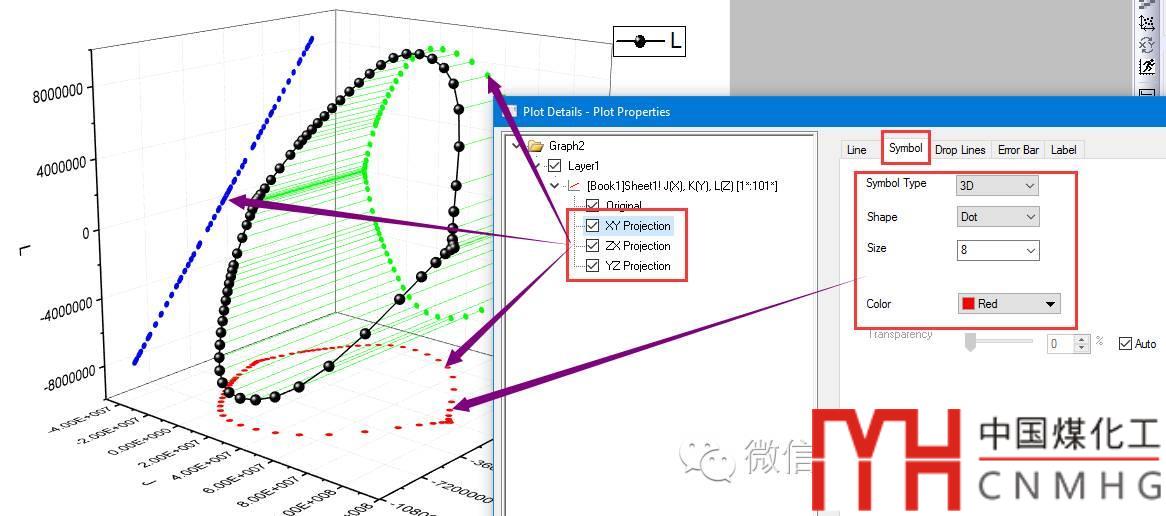This screenshot has width=1166, height=516.
Task: Toggle the YZ Projection checkbox
Action: [x=593, y=265]
